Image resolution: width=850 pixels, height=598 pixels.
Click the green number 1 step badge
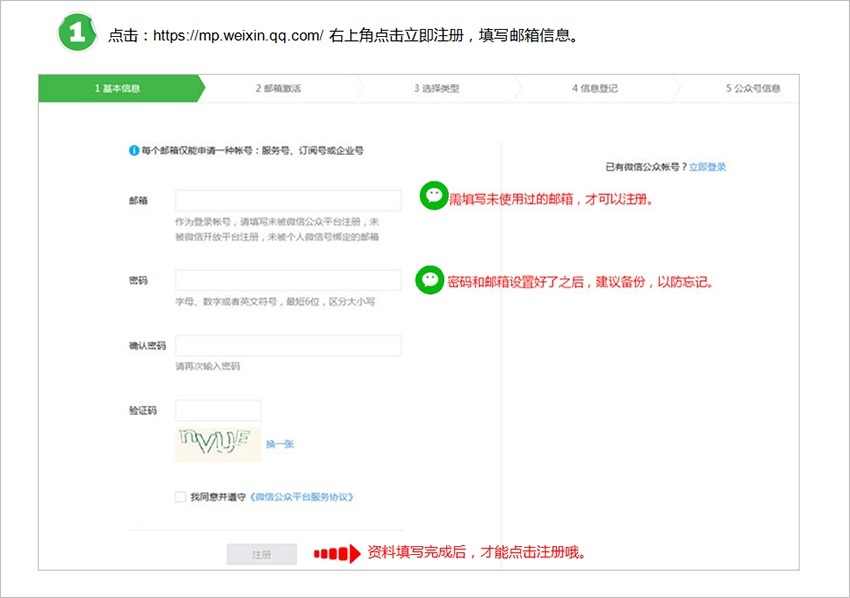77,34
